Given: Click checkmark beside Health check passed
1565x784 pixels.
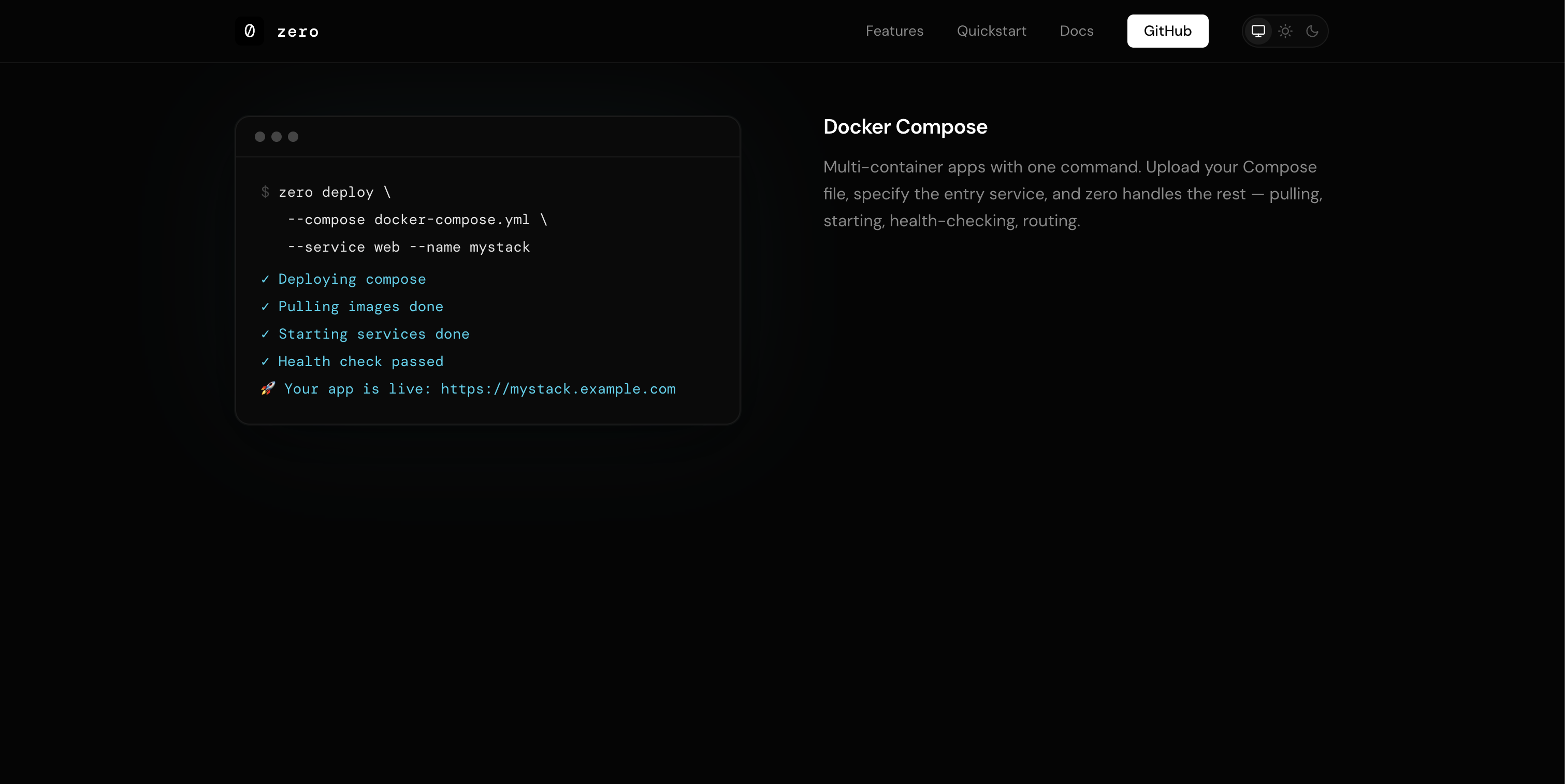Looking at the screenshot, I should (265, 361).
